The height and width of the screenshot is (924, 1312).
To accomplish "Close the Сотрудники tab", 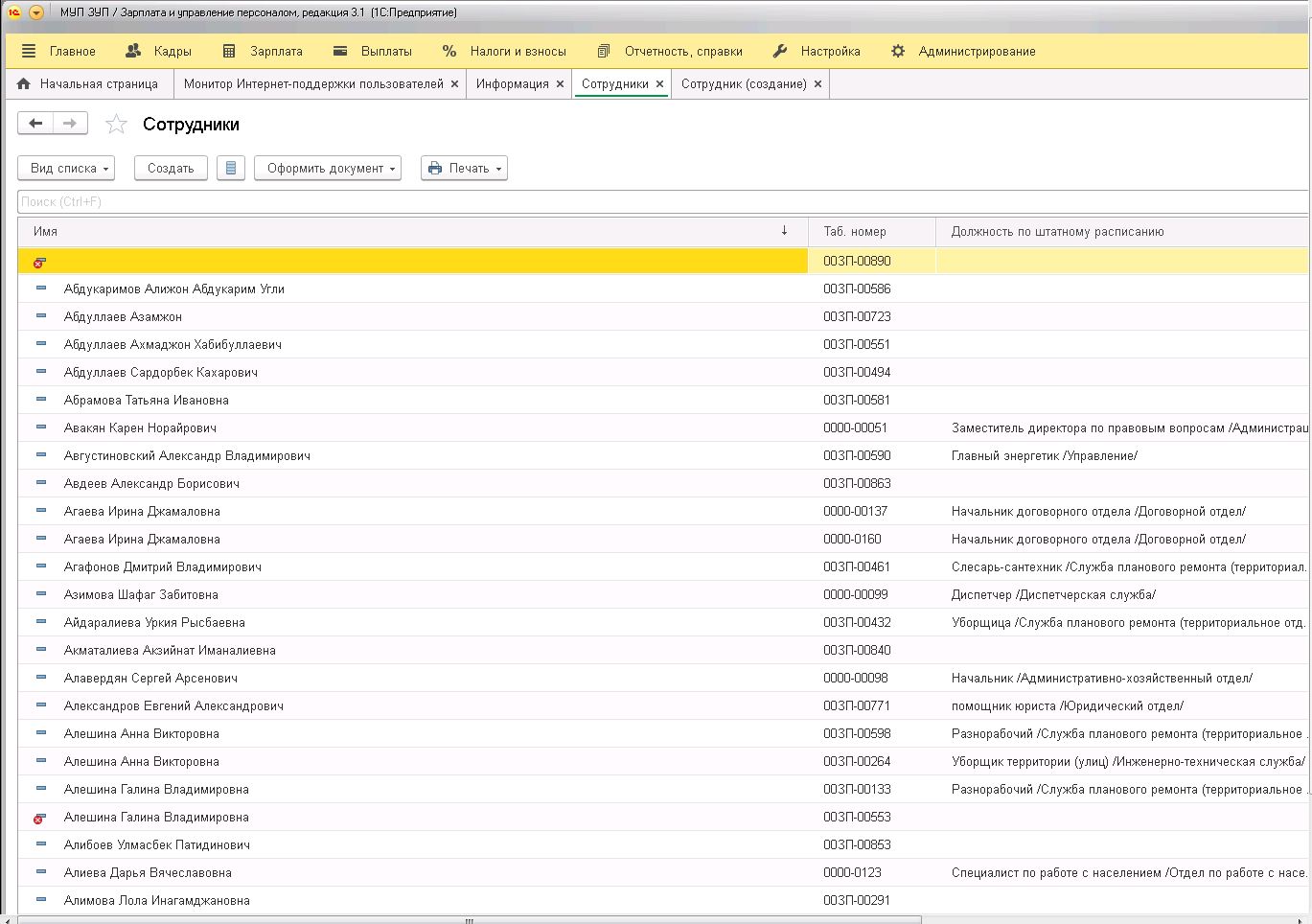I will (x=660, y=84).
